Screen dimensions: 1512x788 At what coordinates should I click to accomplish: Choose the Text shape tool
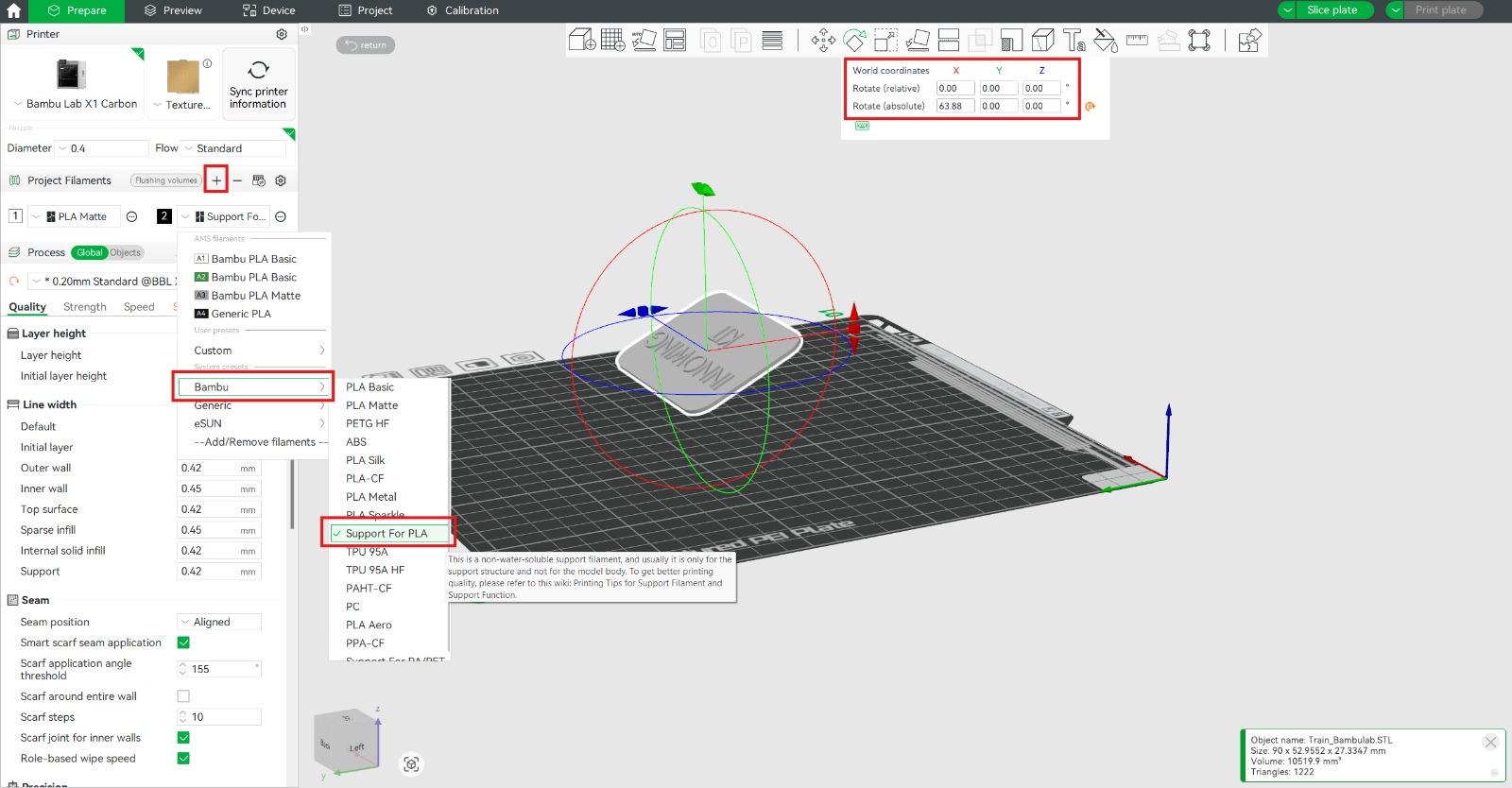click(x=1074, y=40)
